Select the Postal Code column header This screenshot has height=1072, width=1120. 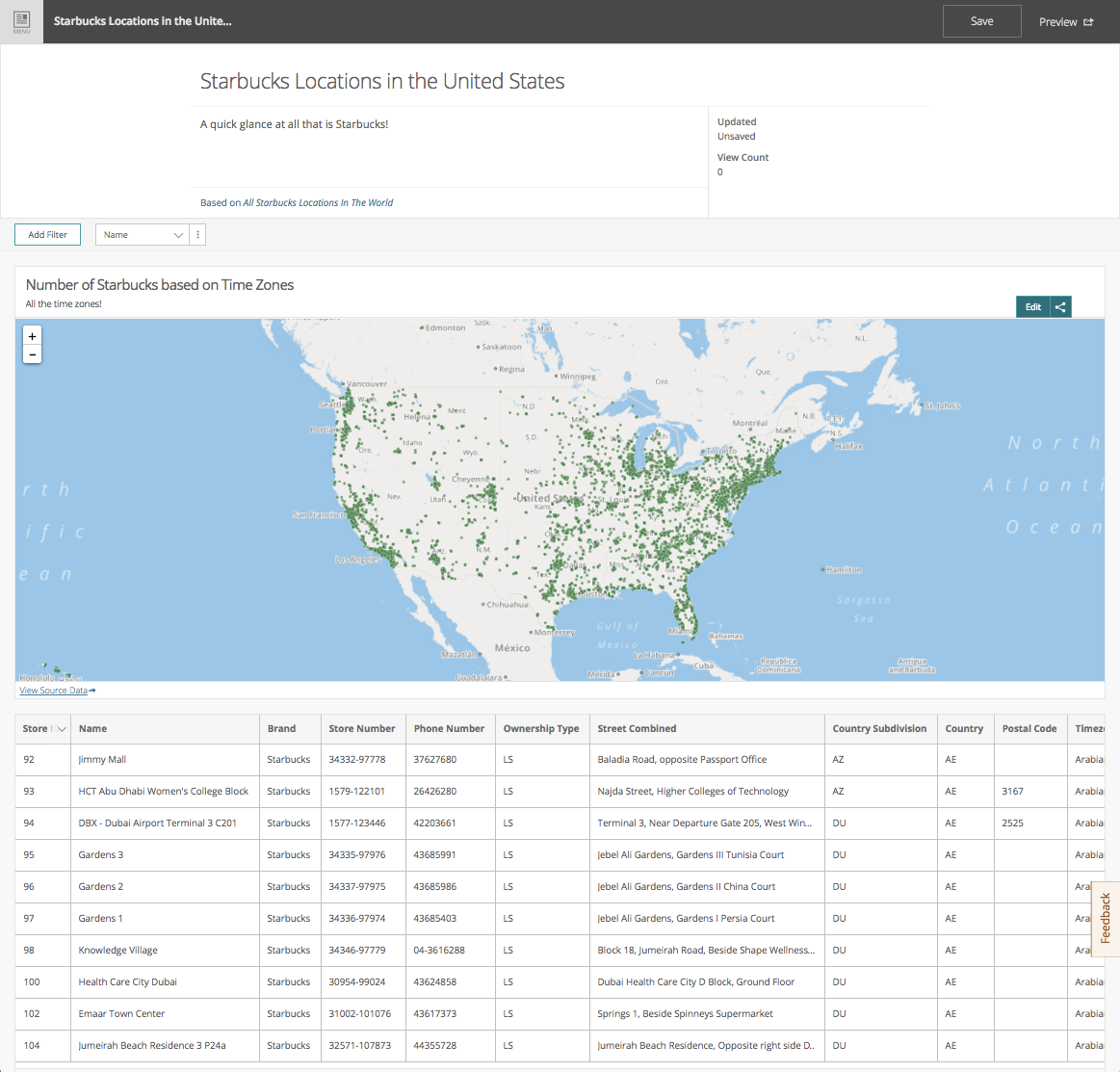coord(1029,728)
